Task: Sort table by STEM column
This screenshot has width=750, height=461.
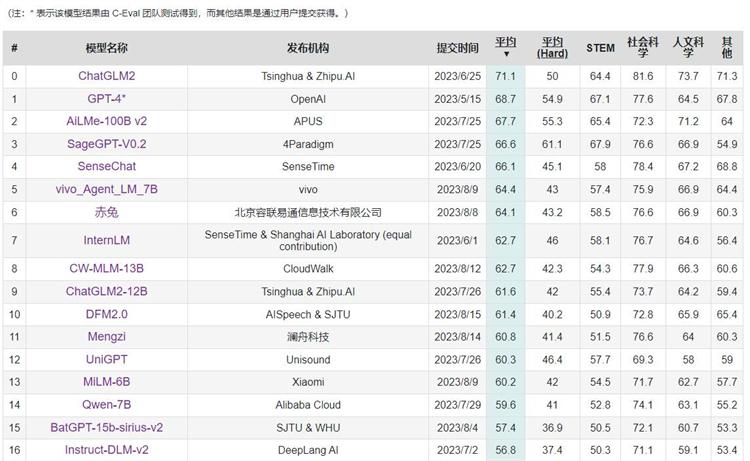Action: [x=600, y=48]
